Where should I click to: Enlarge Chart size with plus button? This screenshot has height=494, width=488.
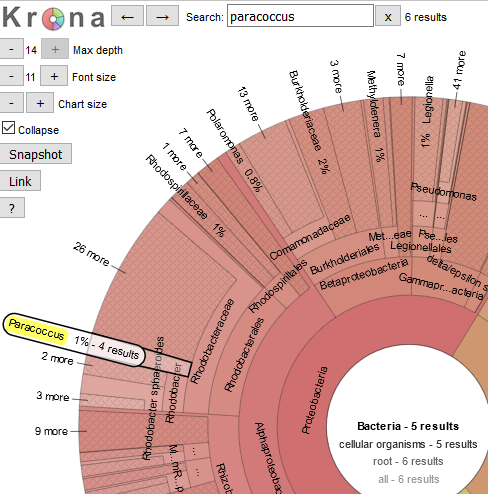tap(40, 103)
